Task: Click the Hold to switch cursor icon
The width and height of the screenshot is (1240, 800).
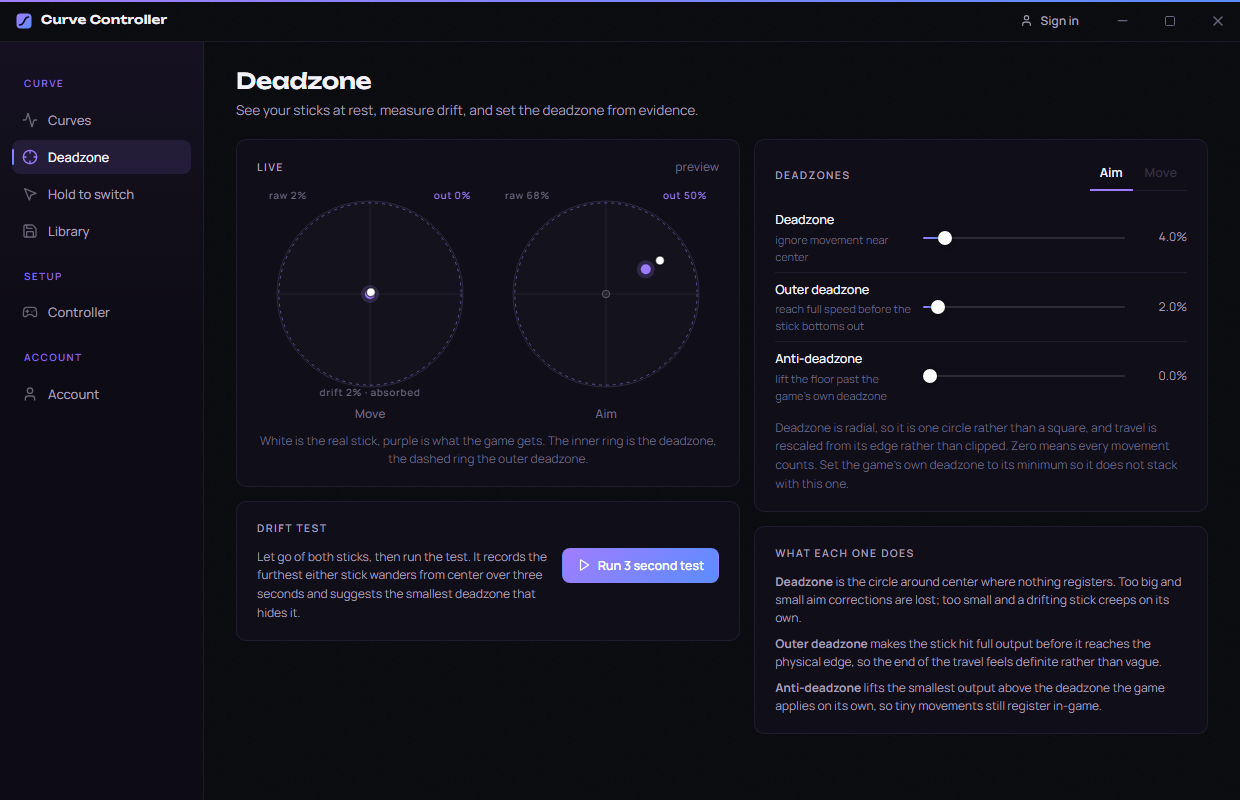Action: 30,194
